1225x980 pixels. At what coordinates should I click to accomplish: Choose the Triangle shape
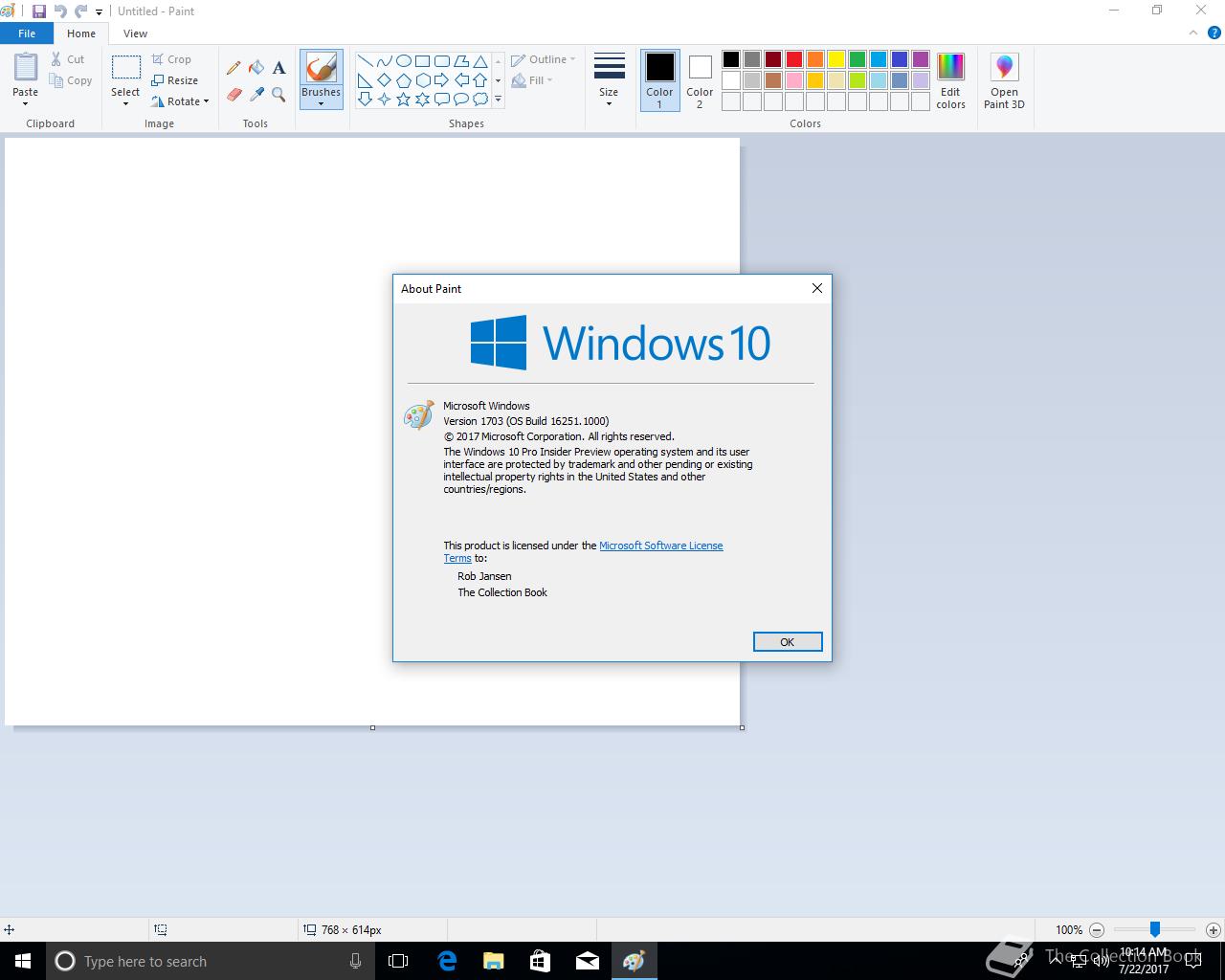click(479, 61)
